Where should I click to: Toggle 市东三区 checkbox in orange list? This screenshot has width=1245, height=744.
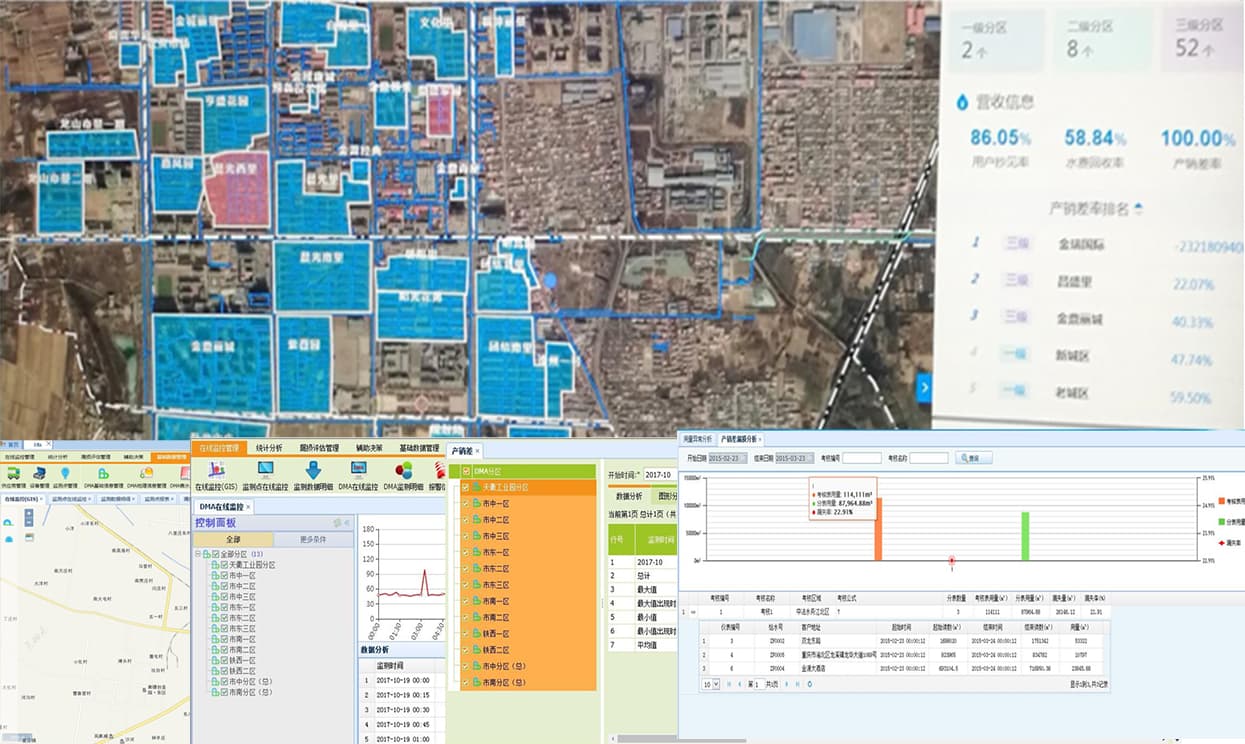(465, 585)
